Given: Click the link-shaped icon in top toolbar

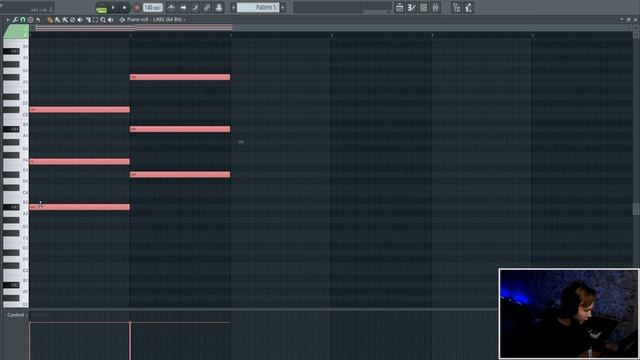Looking at the screenshot, I should click(x=207, y=7).
